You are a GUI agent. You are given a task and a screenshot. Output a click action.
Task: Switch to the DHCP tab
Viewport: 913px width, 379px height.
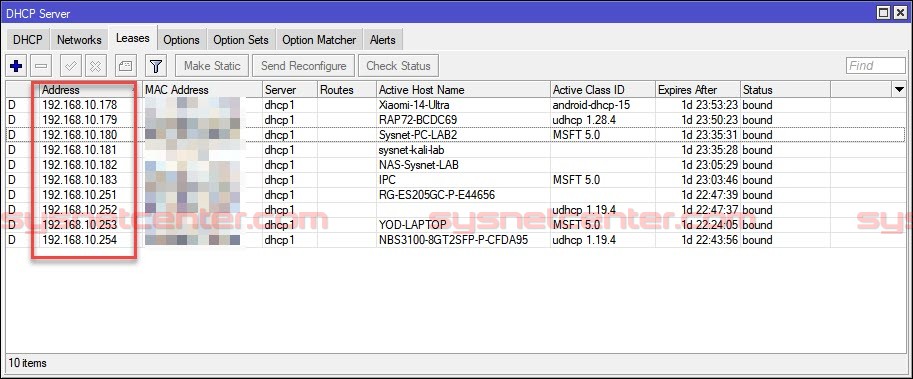(27, 40)
